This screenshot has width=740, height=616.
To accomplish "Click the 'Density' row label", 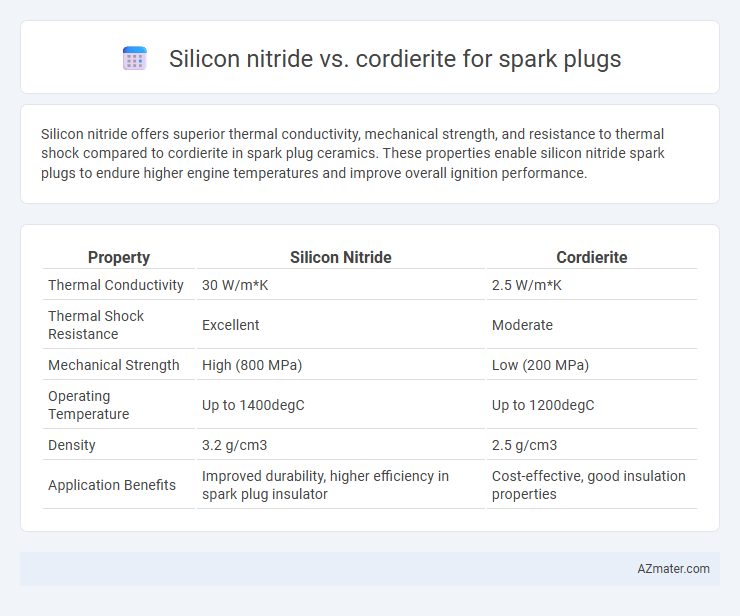I will pos(72,445).
